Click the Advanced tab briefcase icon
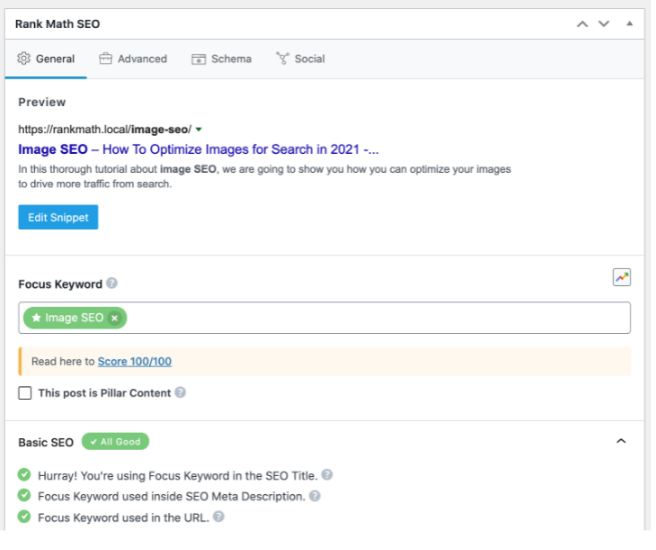The image size is (656, 550). 105,59
